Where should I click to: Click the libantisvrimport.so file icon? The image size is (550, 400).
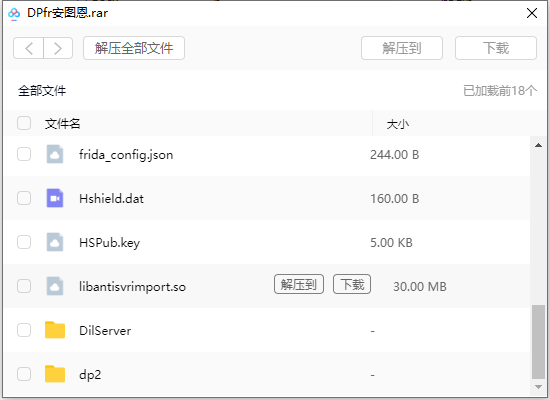tap(55, 286)
